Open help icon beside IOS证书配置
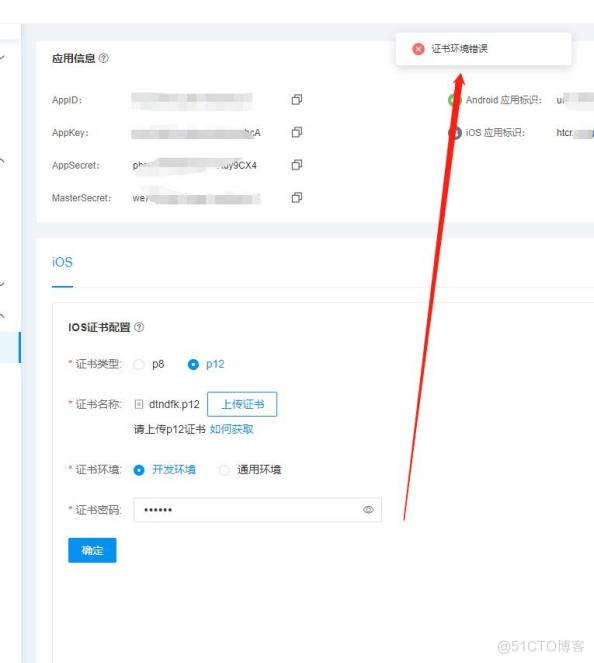Viewport: 594px width, 663px height. coord(139,327)
